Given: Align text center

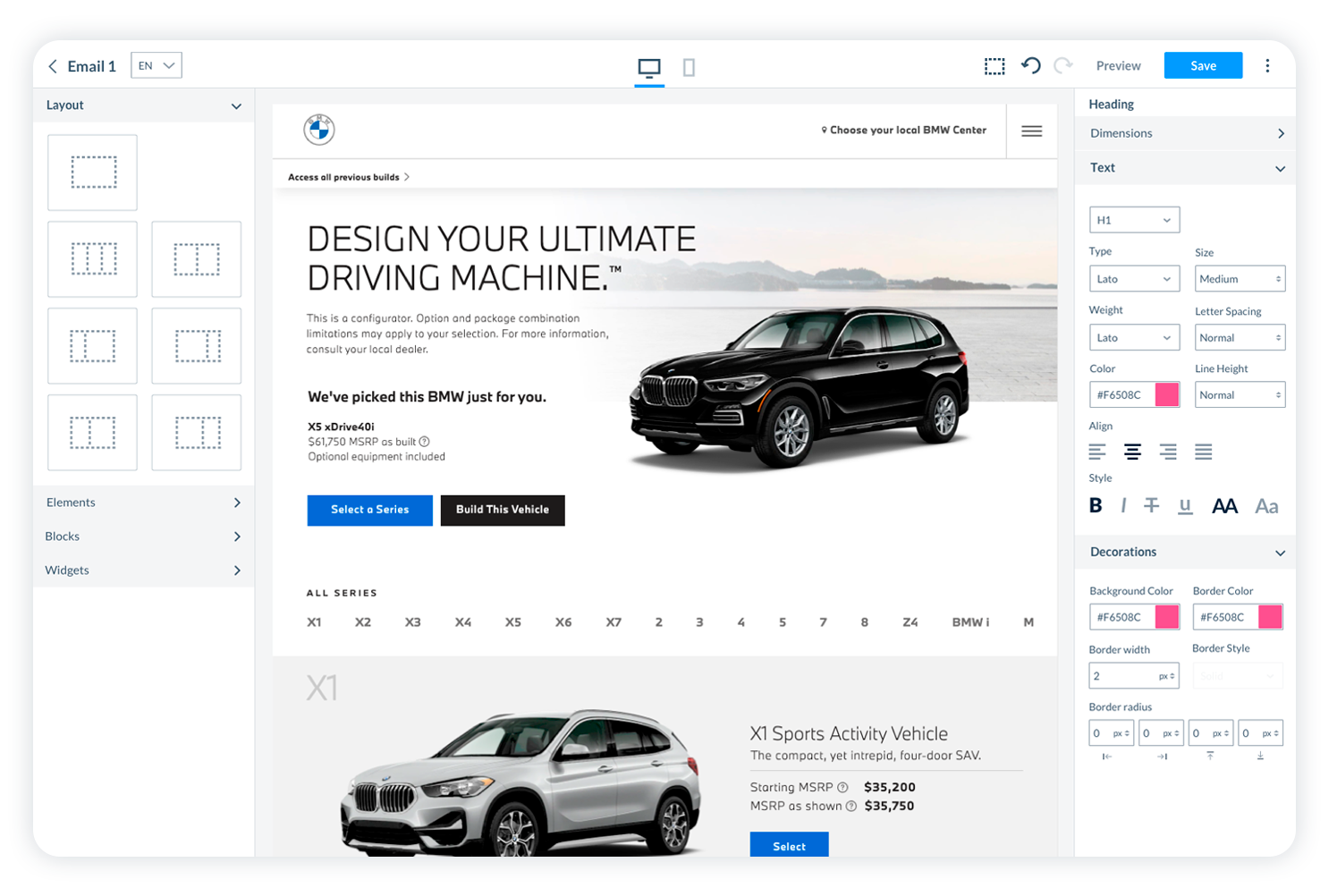Looking at the screenshot, I should click(1132, 452).
